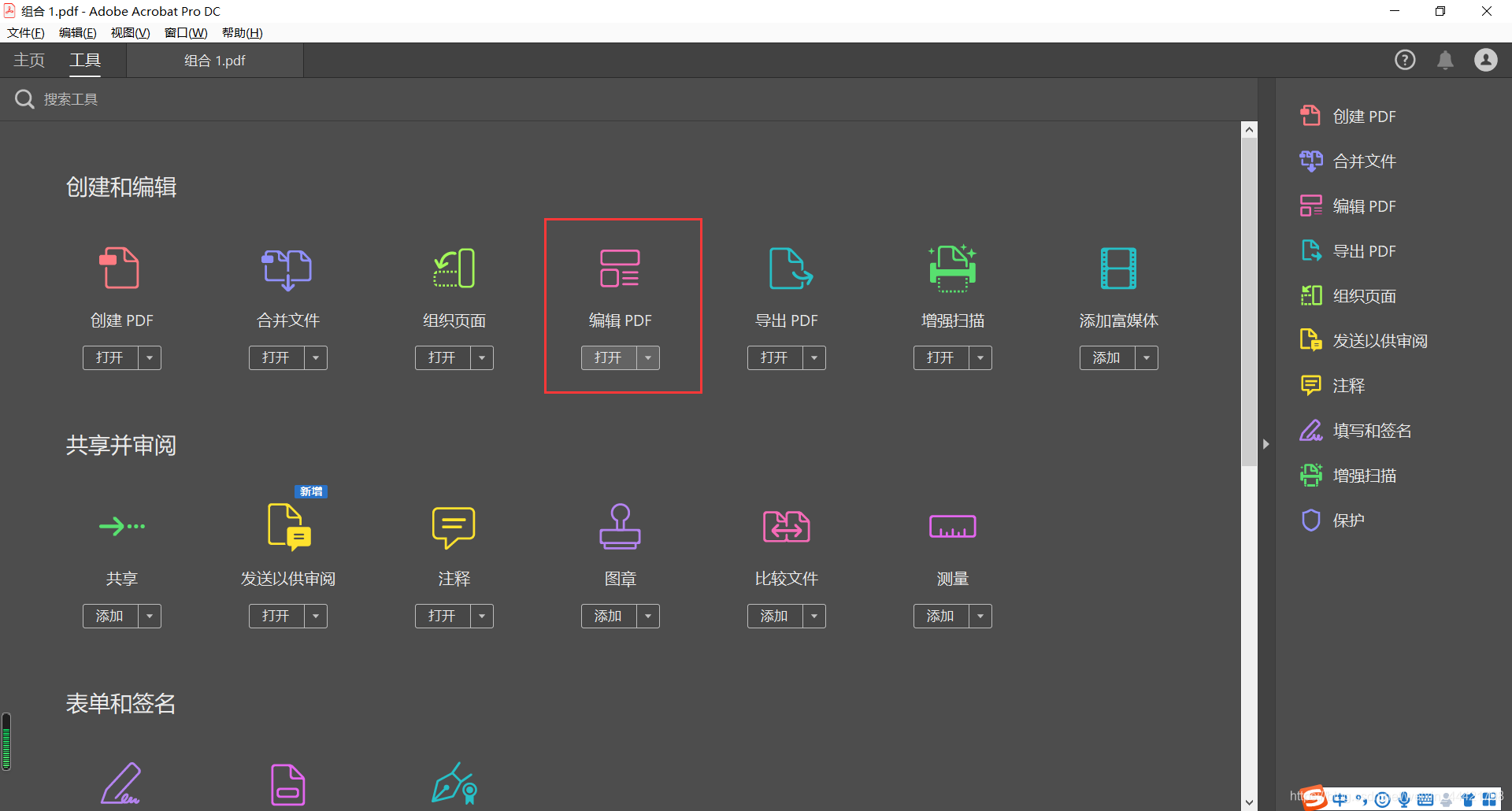Select 创建 PDF in right sidebar
The height and width of the screenshot is (811, 1512).
[1347, 117]
